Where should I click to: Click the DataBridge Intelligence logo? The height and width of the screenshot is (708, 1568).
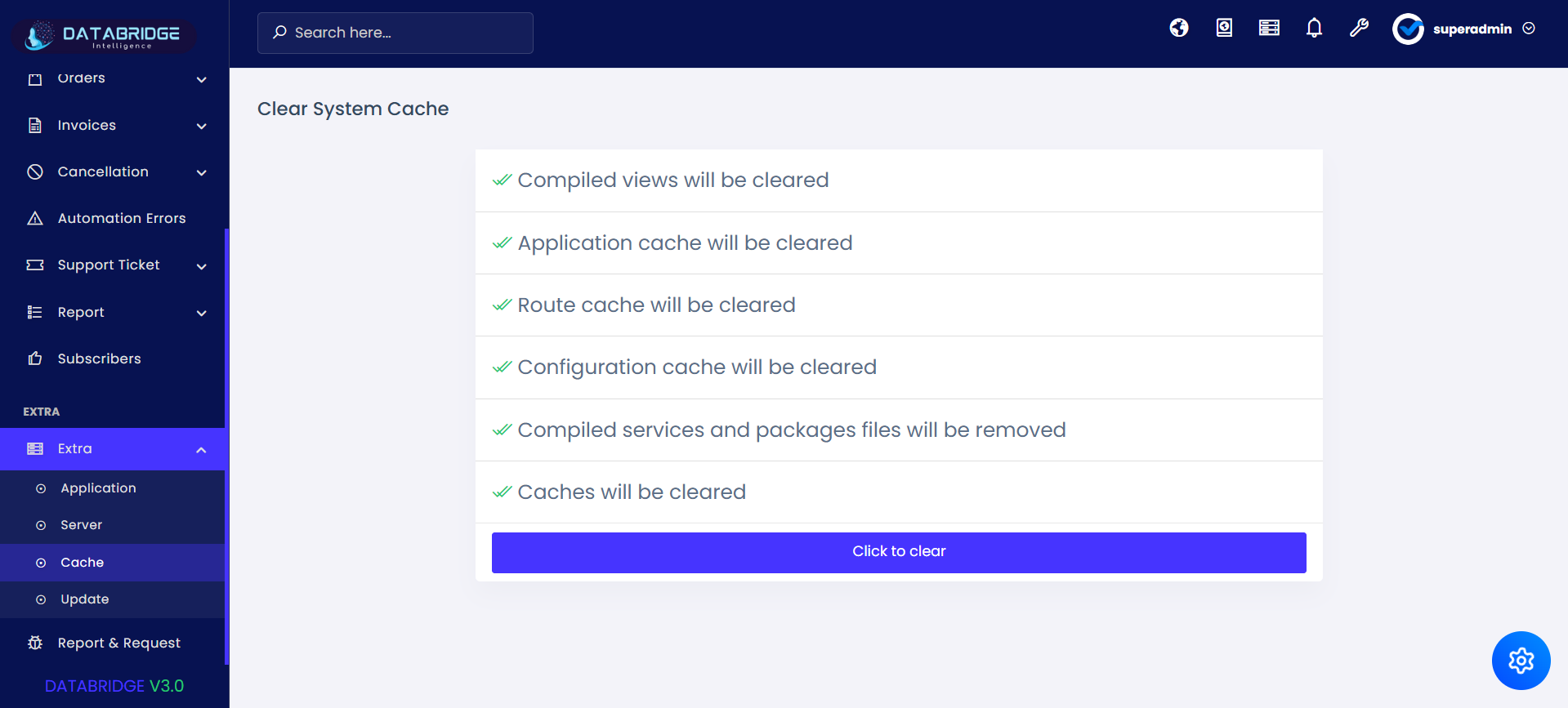click(x=103, y=36)
